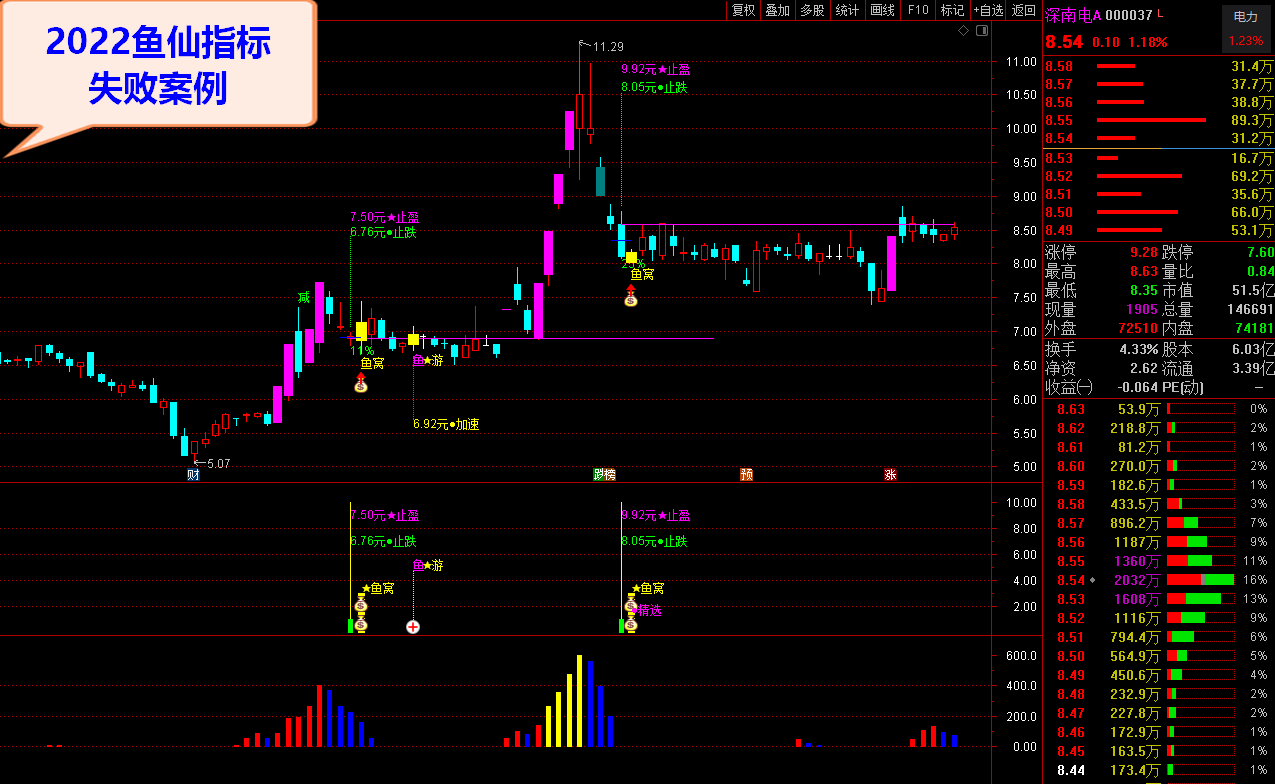This screenshot has width=1275, height=784.
Task: Click the yellow square signal near the 8.05元 鱼窝
Action: pyautogui.click(x=631, y=258)
